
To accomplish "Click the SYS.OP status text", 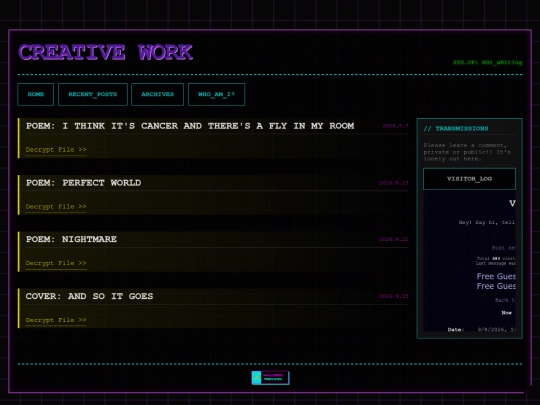I will (x=487, y=62).
